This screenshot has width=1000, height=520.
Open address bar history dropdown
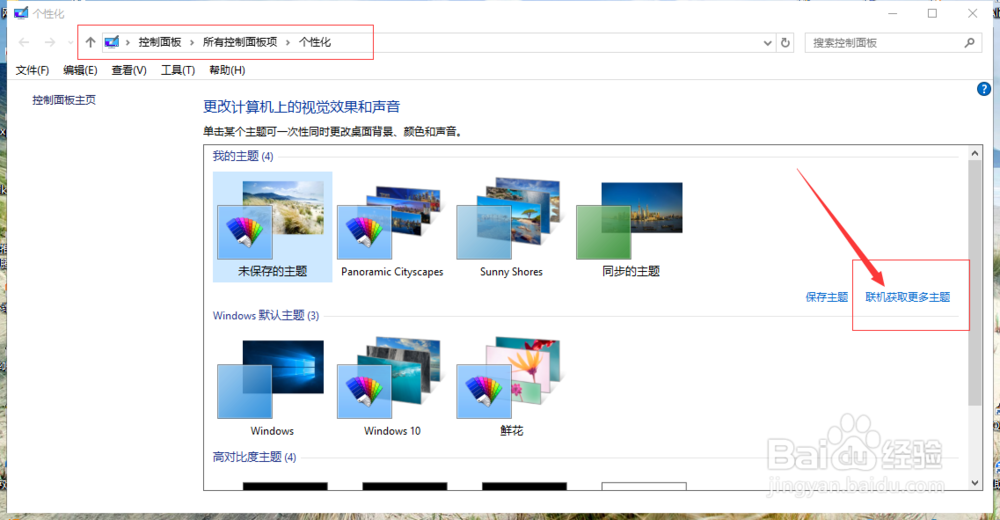[767, 43]
